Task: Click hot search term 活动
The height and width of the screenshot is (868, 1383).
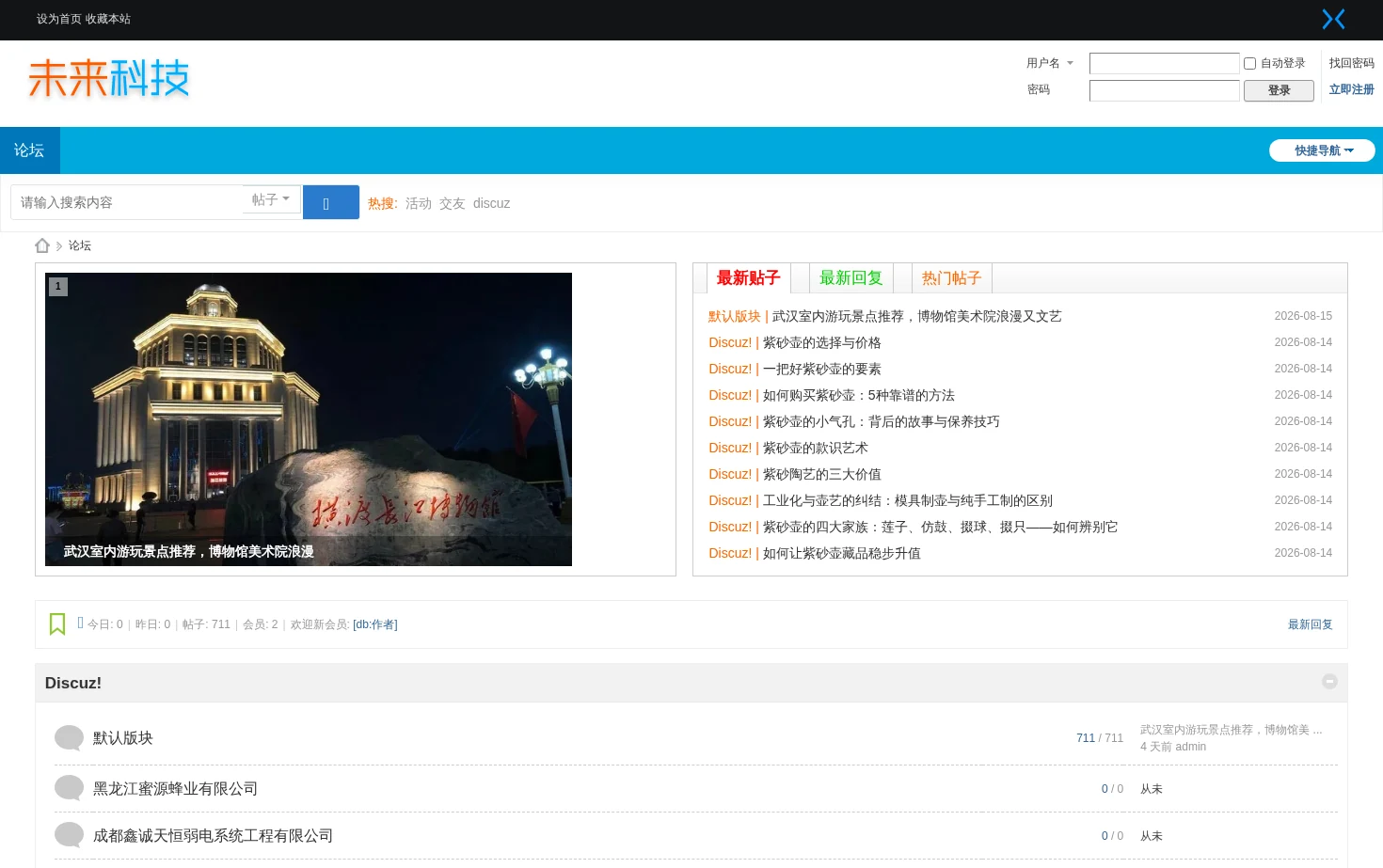Action: [x=419, y=203]
